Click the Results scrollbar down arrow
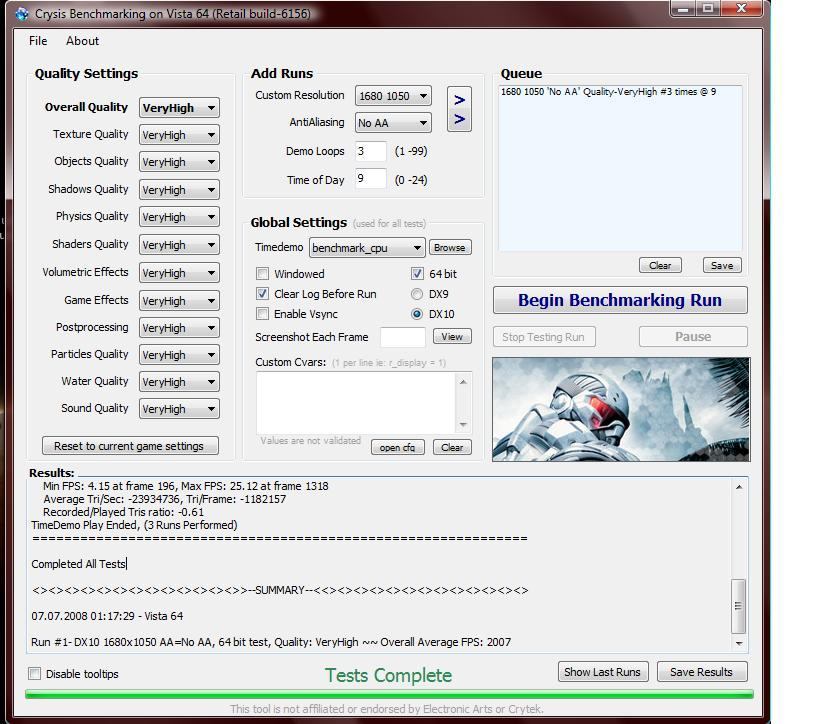Screen dimensions: 840x724 coord(739,643)
